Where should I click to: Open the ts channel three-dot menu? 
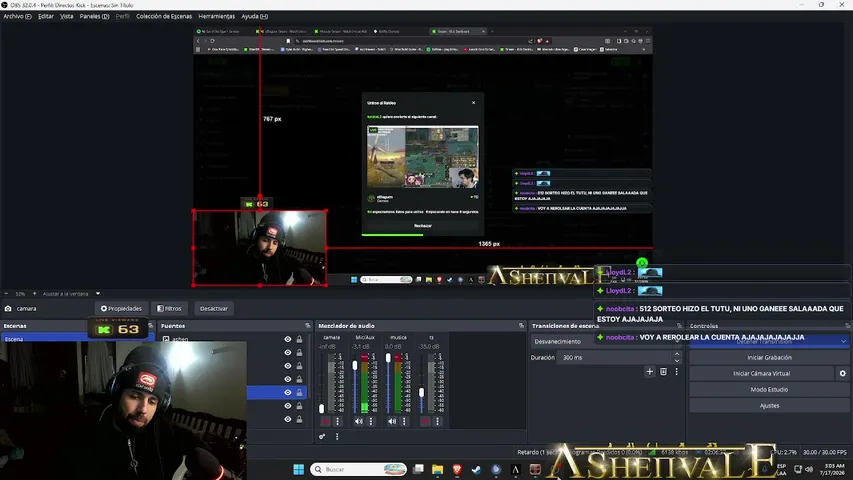[x=437, y=421]
